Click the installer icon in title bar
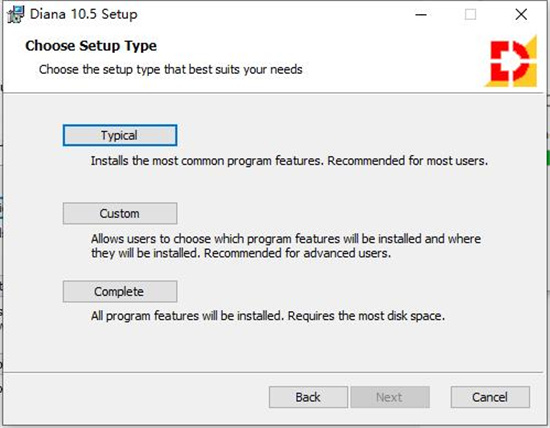 pyautogui.click(x=15, y=14)
